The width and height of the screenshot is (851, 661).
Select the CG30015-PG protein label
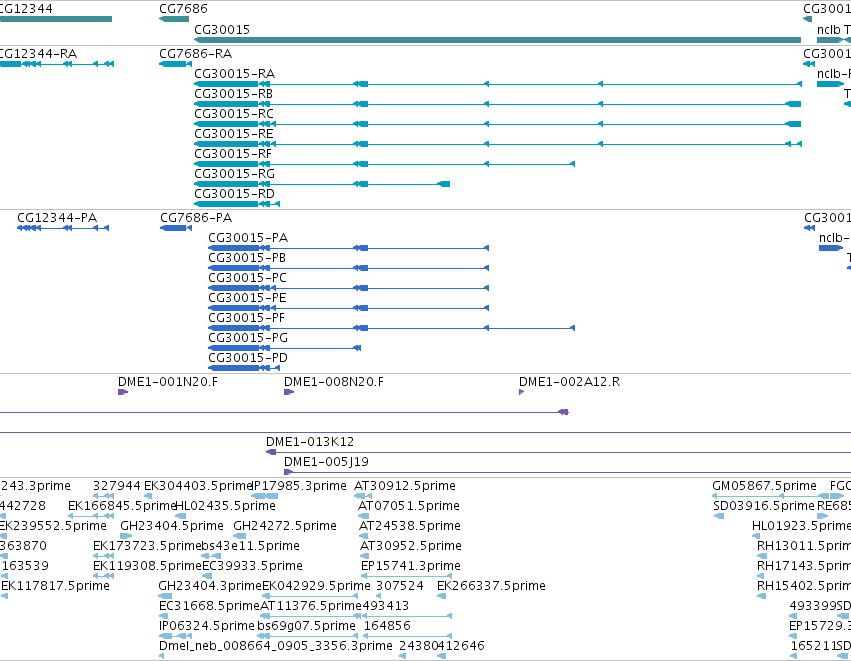click(248, 338)
